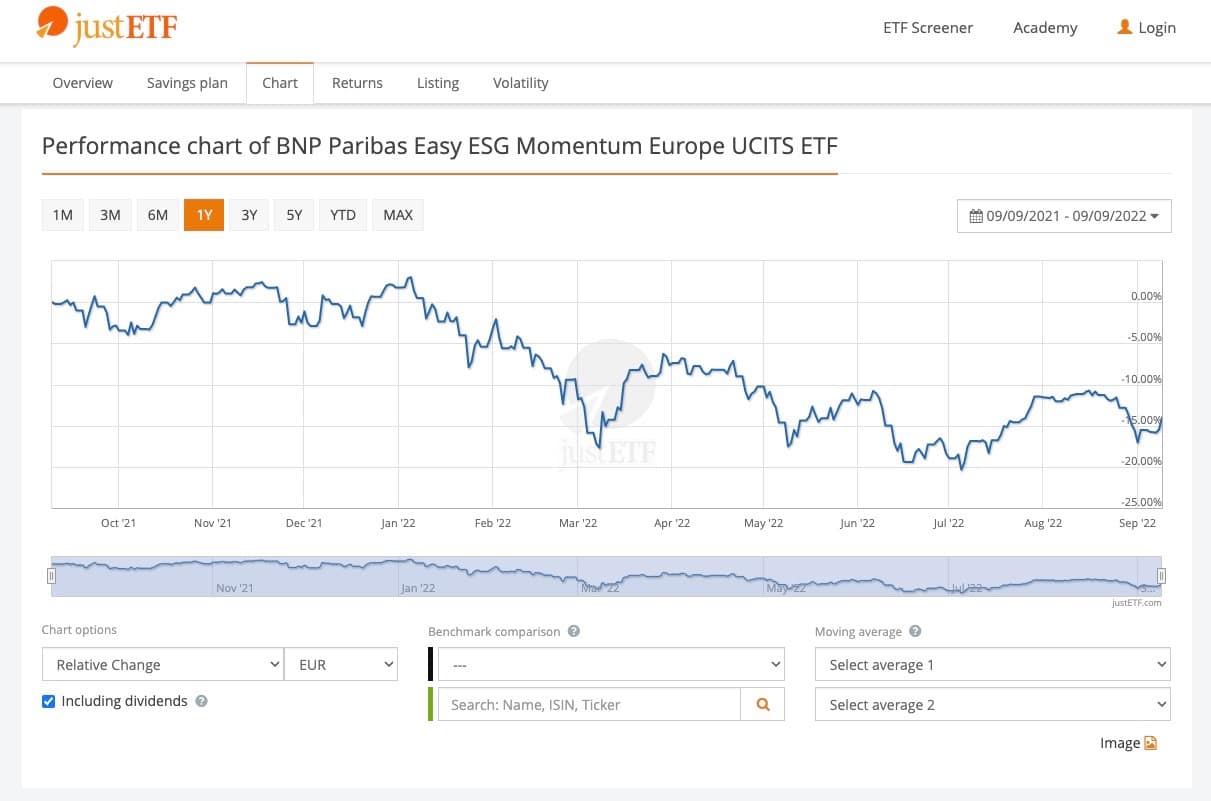Image resolution: width=1211 pixels, height=801 pixels.
Task: Switch to the Listing tab
Action: pyautogui.click(x=438, y=83)
